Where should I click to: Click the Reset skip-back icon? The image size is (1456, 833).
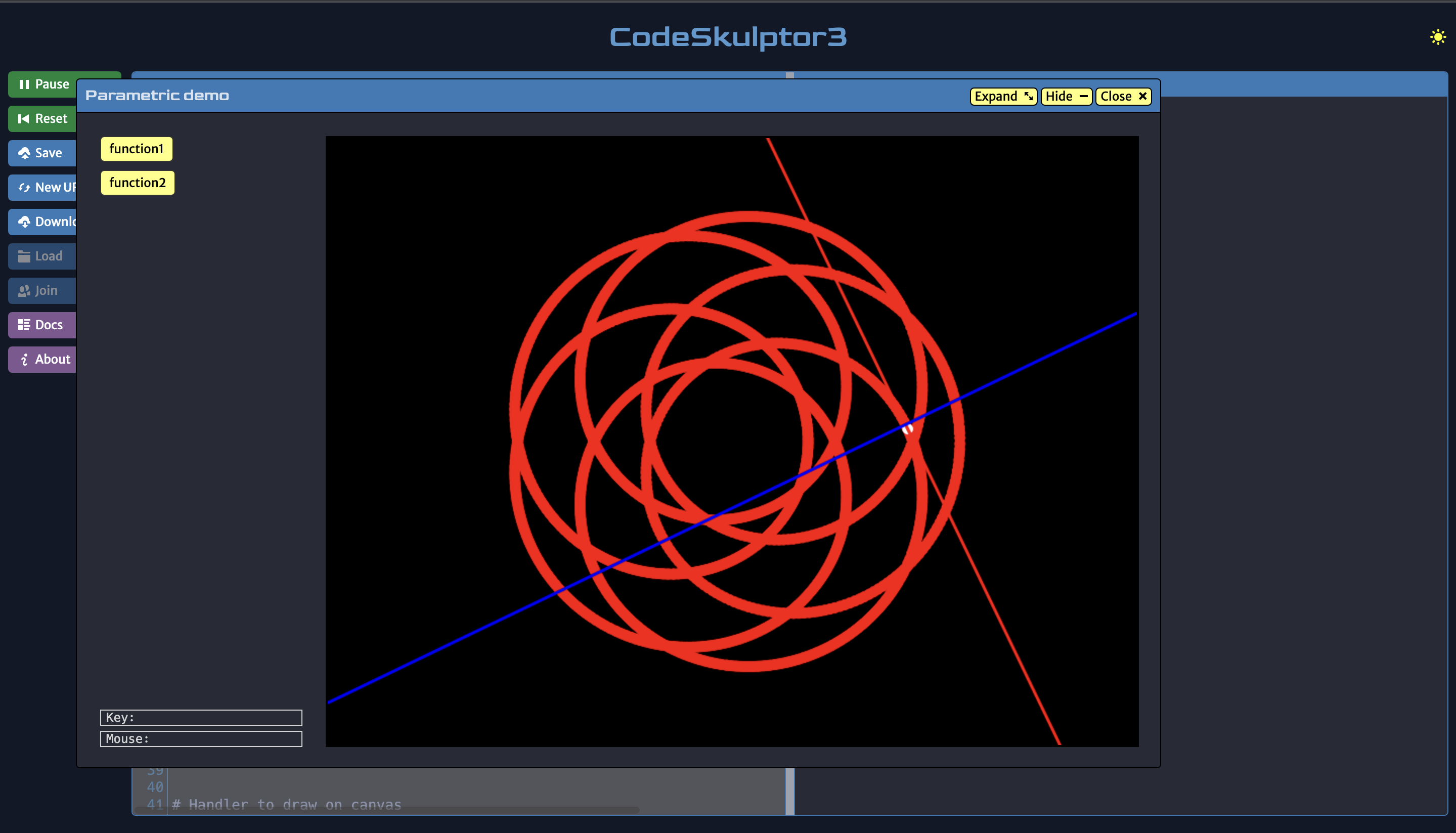[x=24, y=118]
